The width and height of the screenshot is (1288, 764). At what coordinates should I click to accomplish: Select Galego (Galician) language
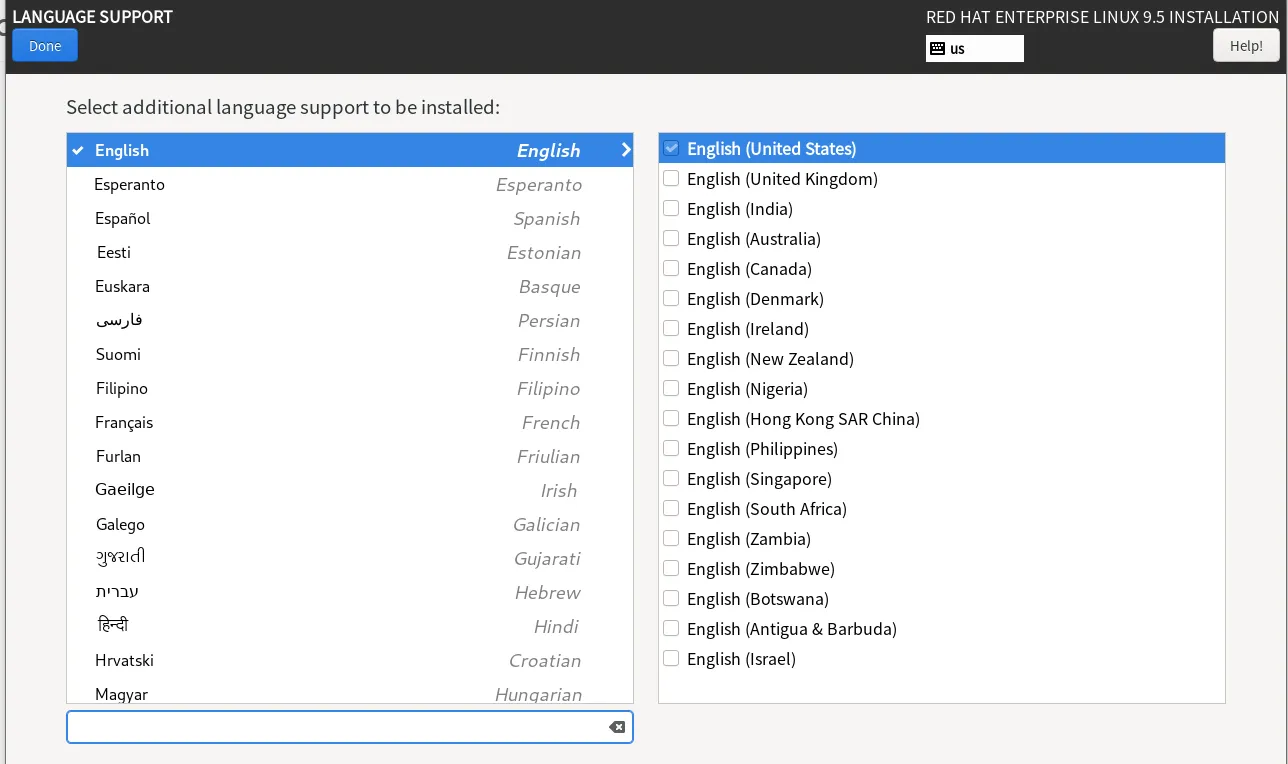click(x=350, y=524)
